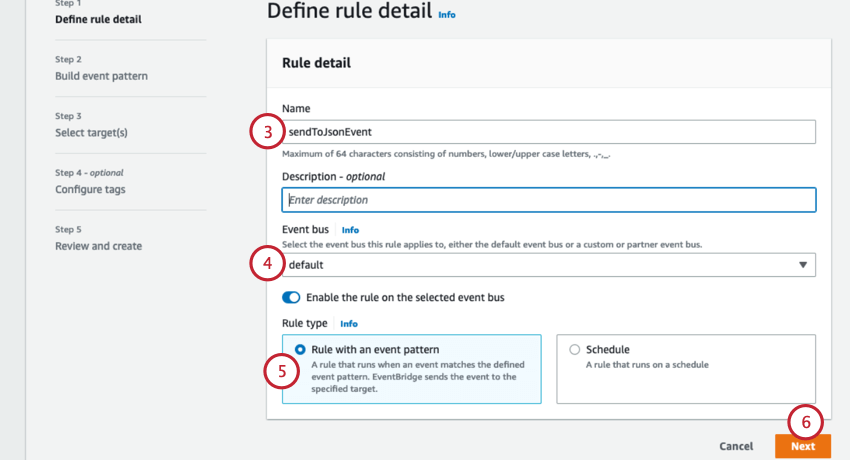Click the Cancel button
Screen dimensions: 850x460
736,446
